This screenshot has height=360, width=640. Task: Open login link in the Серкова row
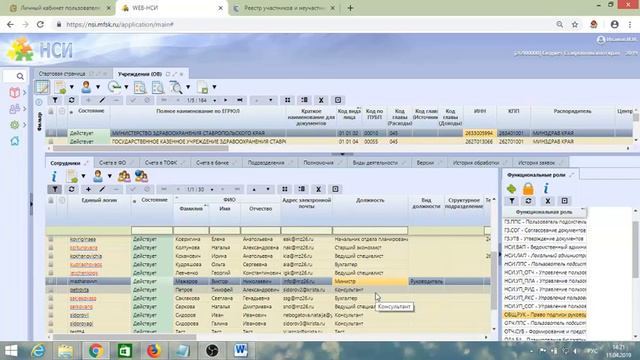coord(81,307)
